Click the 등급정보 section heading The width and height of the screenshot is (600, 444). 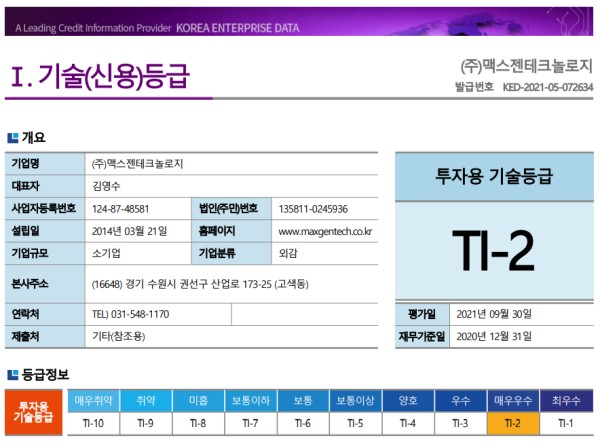pos(46,374)
